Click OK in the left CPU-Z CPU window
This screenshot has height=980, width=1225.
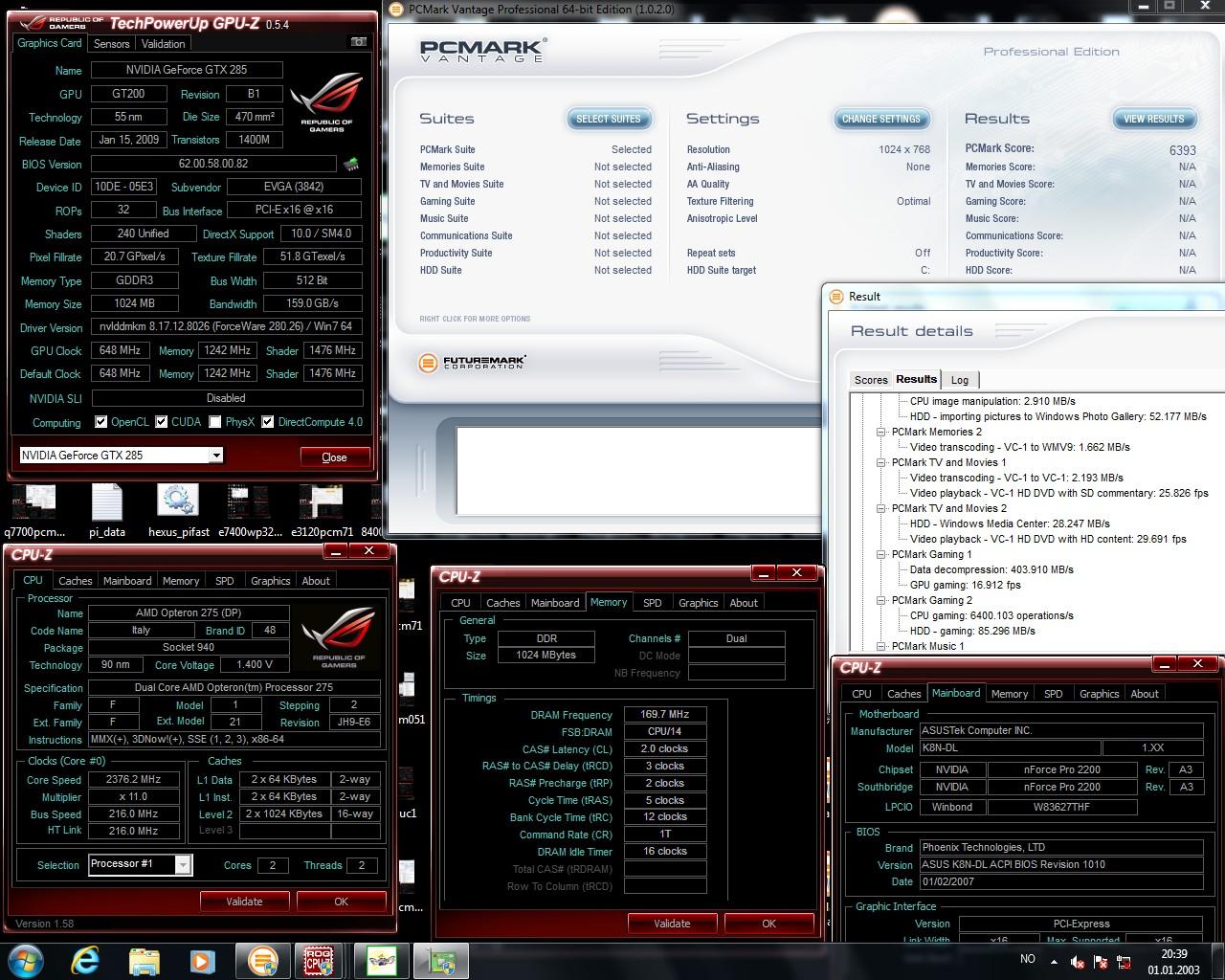click(341, 902)
